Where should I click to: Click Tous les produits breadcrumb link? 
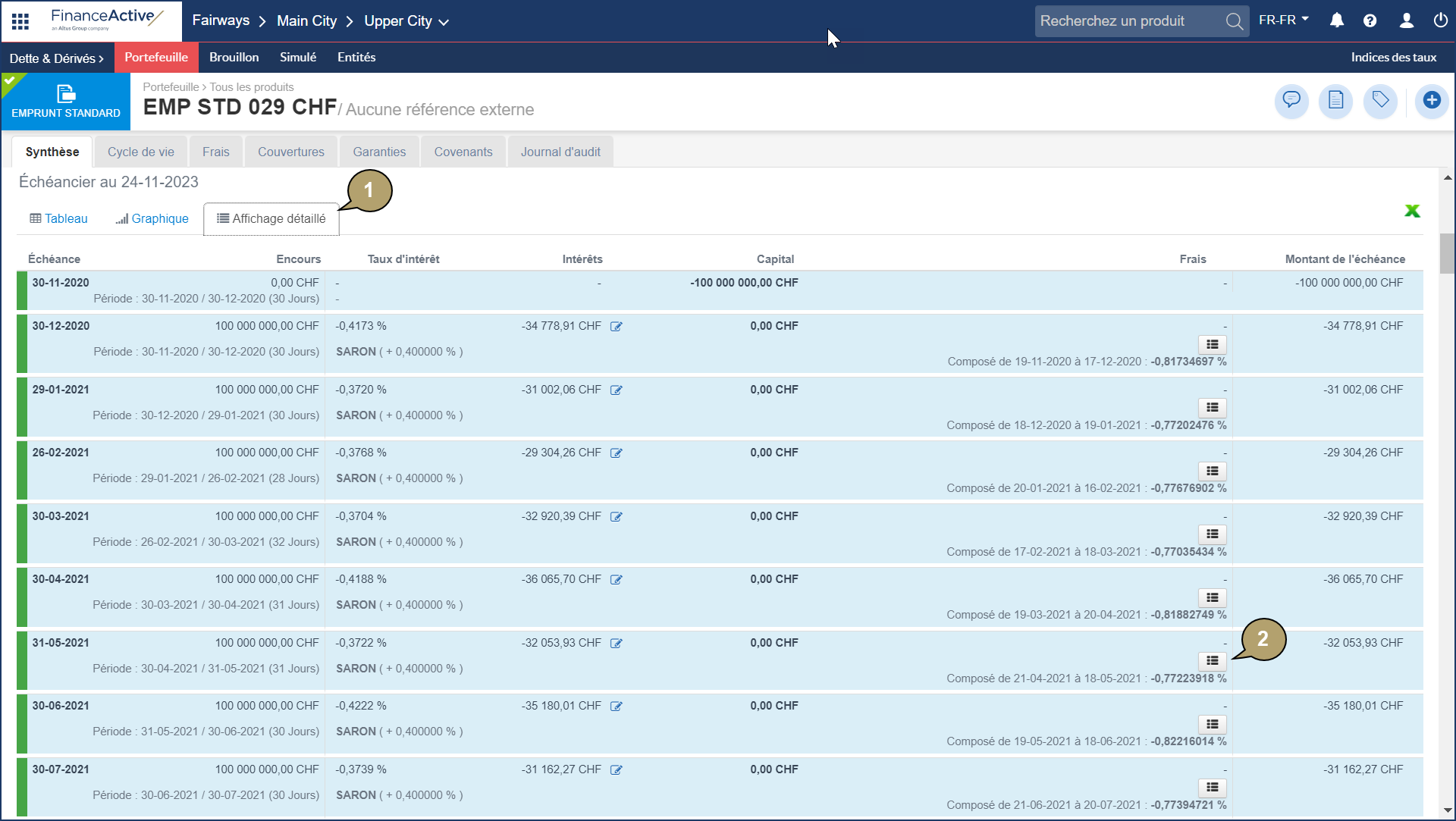tap(252, 87)
